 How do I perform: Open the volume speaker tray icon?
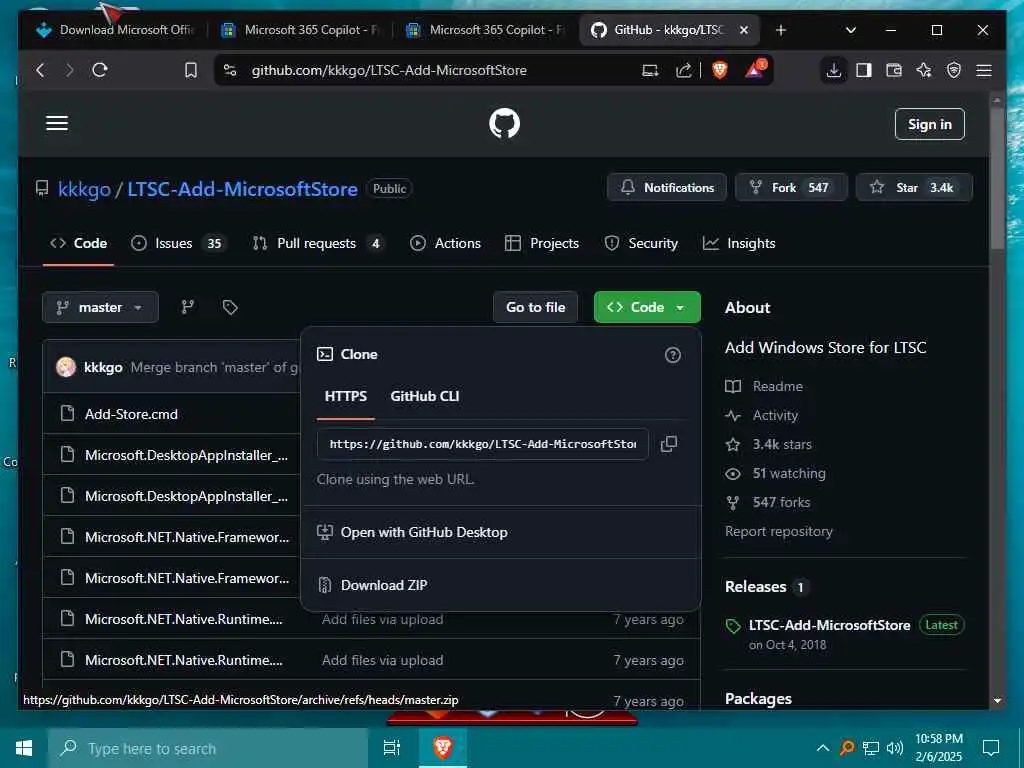(894, 748)
